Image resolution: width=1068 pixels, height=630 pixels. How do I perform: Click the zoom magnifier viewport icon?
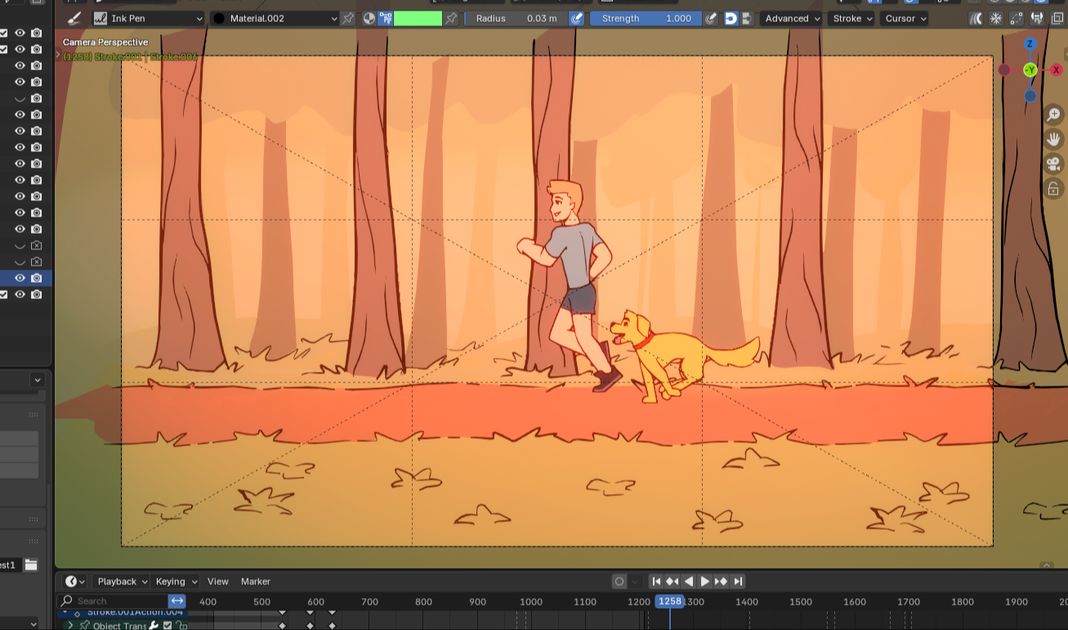coord(1054,114)
